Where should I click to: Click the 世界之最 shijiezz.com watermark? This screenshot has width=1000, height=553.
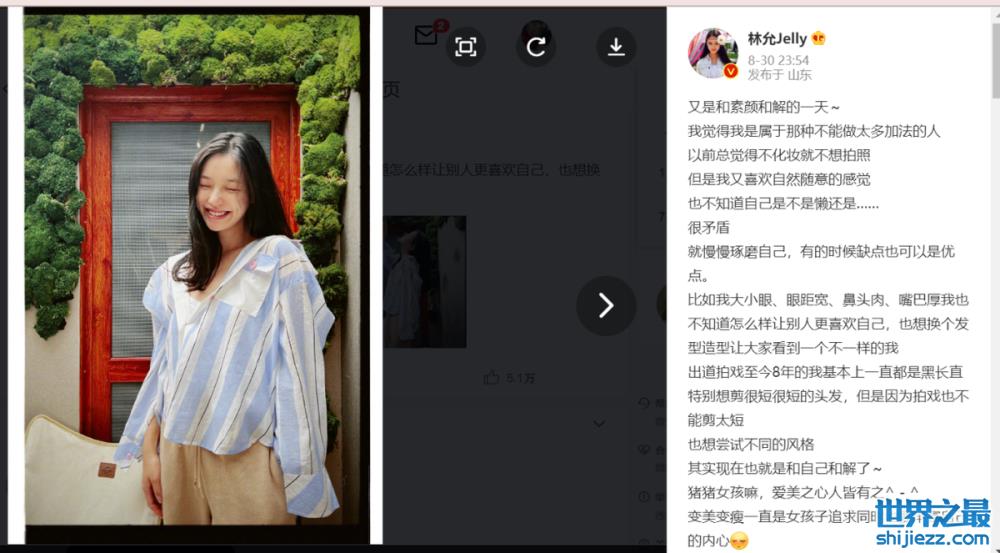point(934,522)
